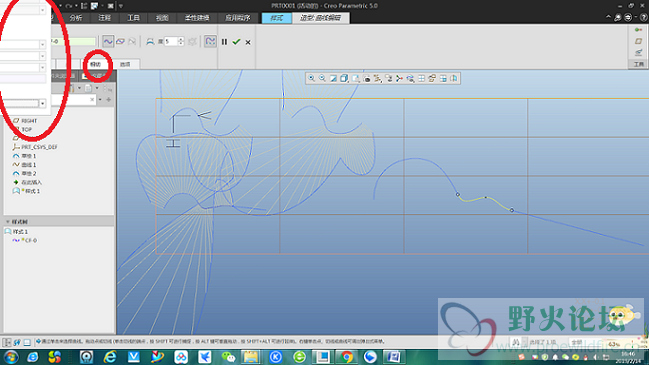Open Google Chrome from the Windows taskbar
Screen dimensions: 649x365
pyautogui.click(x=347, y=356)
